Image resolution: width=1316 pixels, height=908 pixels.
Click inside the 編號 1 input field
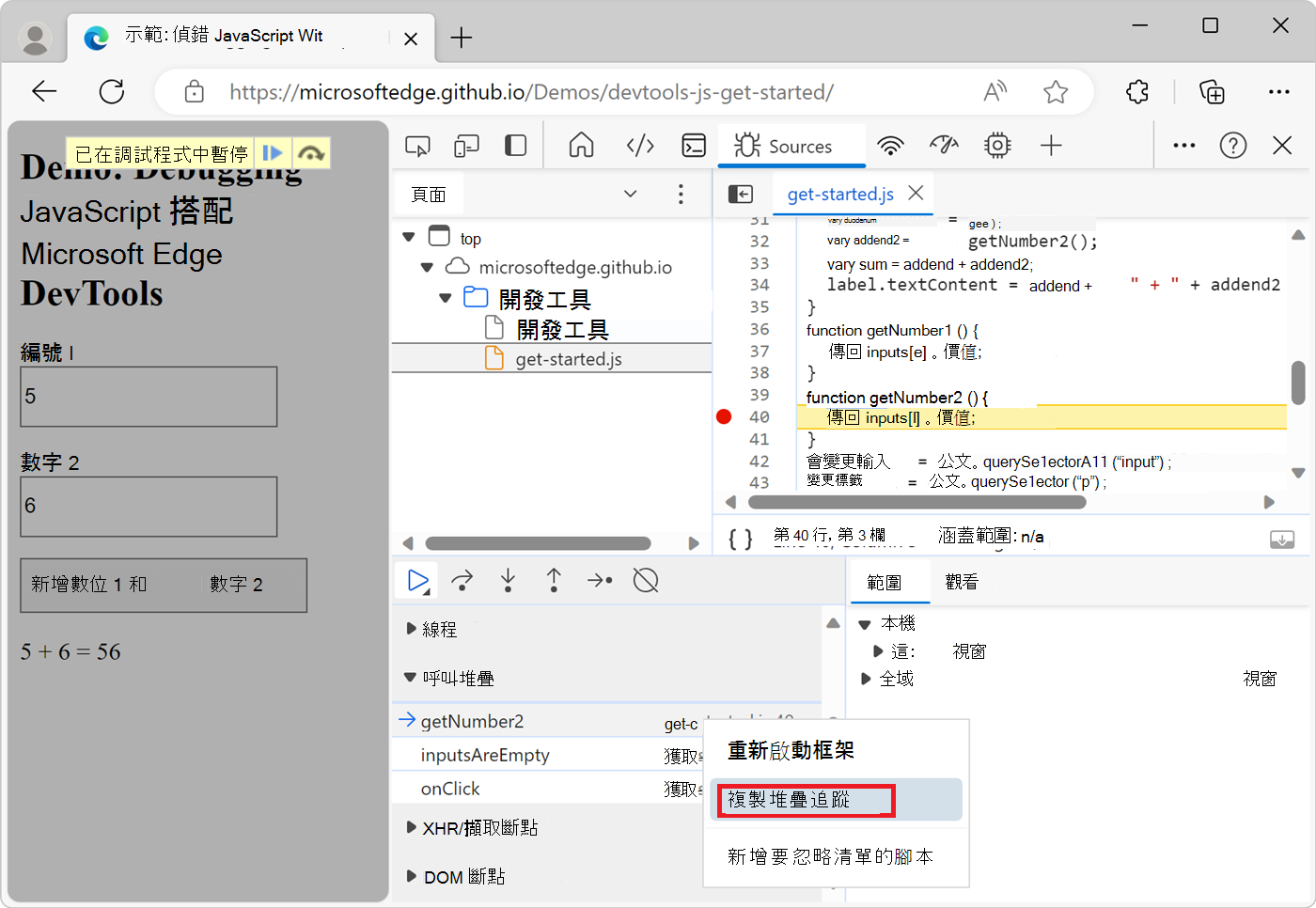click(x=148, y=396)
